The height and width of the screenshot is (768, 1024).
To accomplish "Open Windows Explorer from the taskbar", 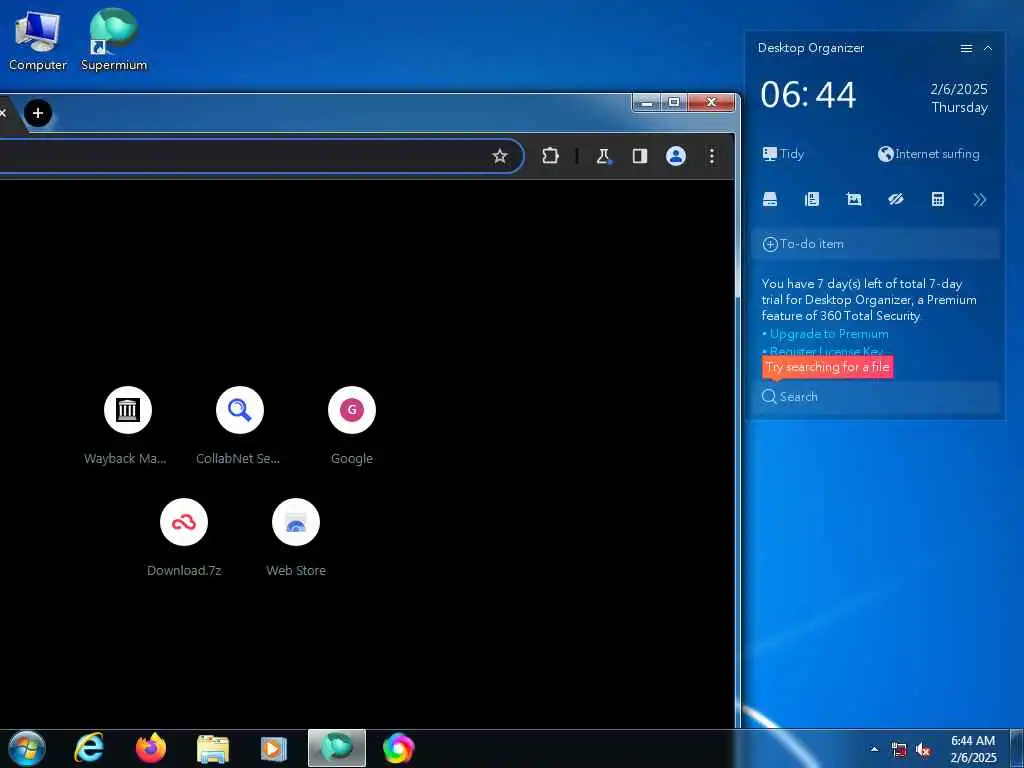I will pos(213,749).
